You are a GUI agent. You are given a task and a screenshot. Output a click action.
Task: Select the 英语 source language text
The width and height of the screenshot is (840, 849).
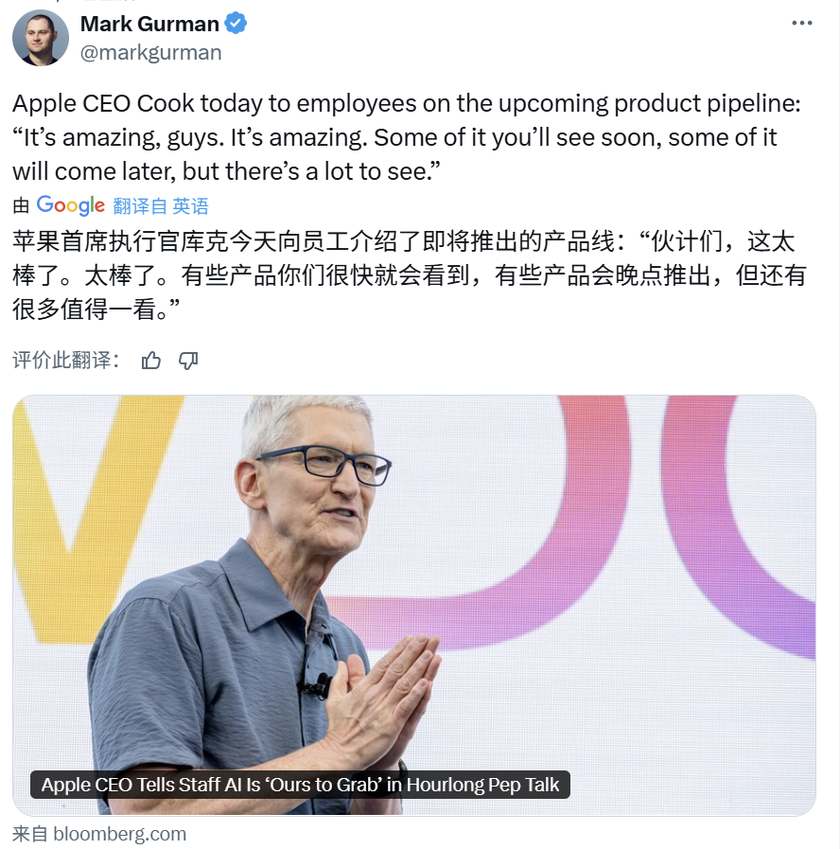190,206
